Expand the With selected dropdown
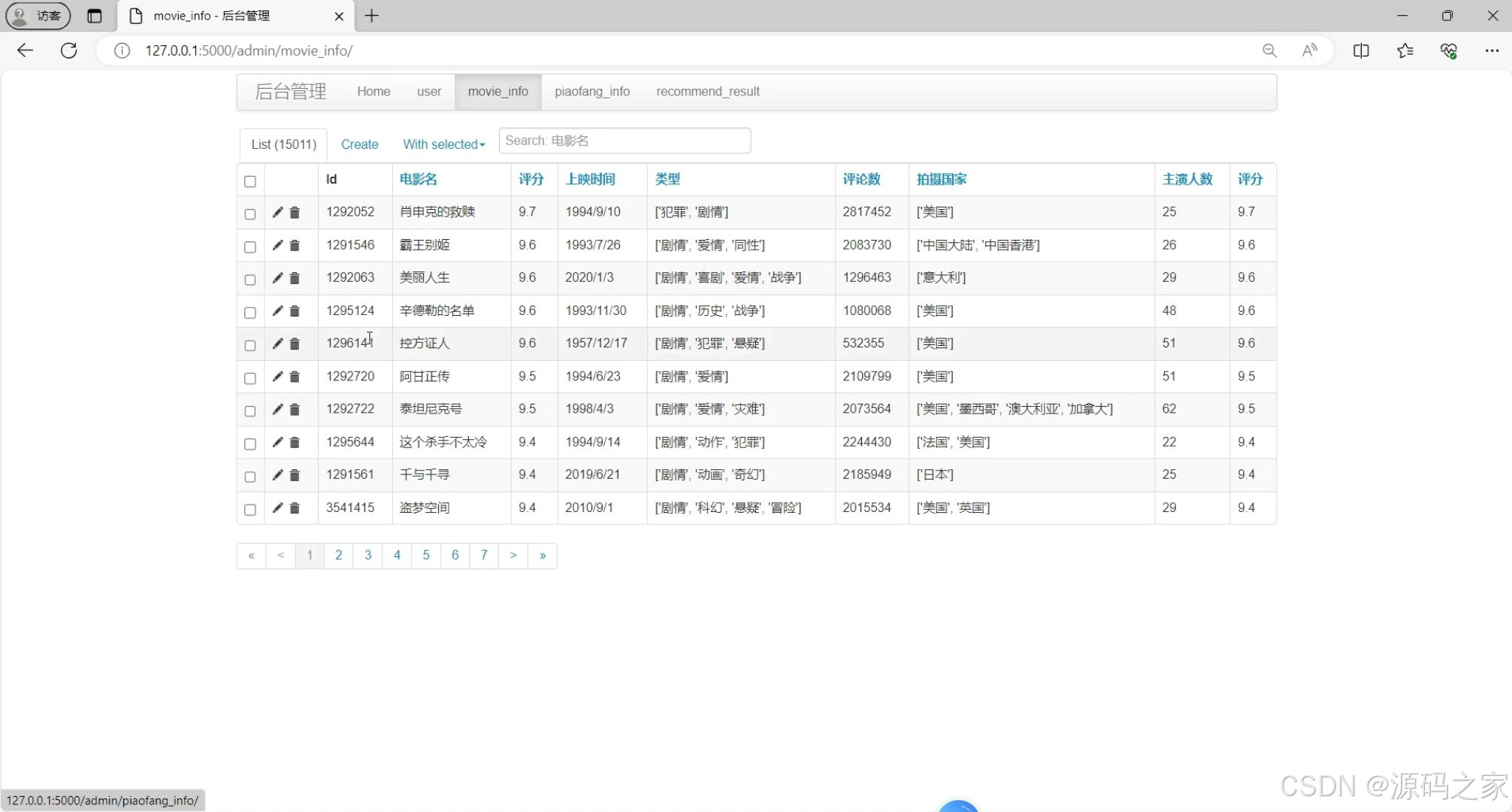The height and width of the screenshot is (812, 1512). click(443, 144)
